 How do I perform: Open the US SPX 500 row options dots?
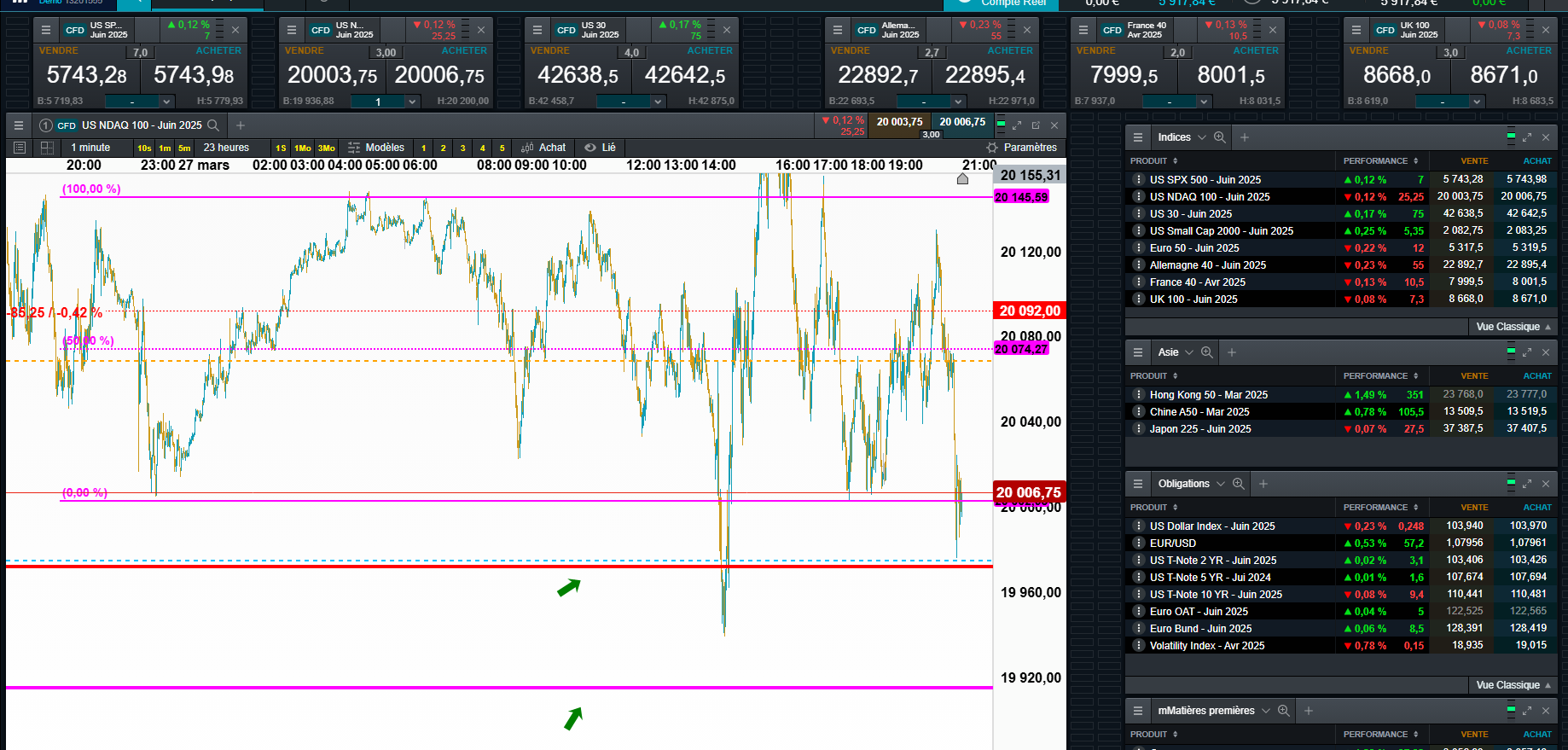coord(1138,180)
